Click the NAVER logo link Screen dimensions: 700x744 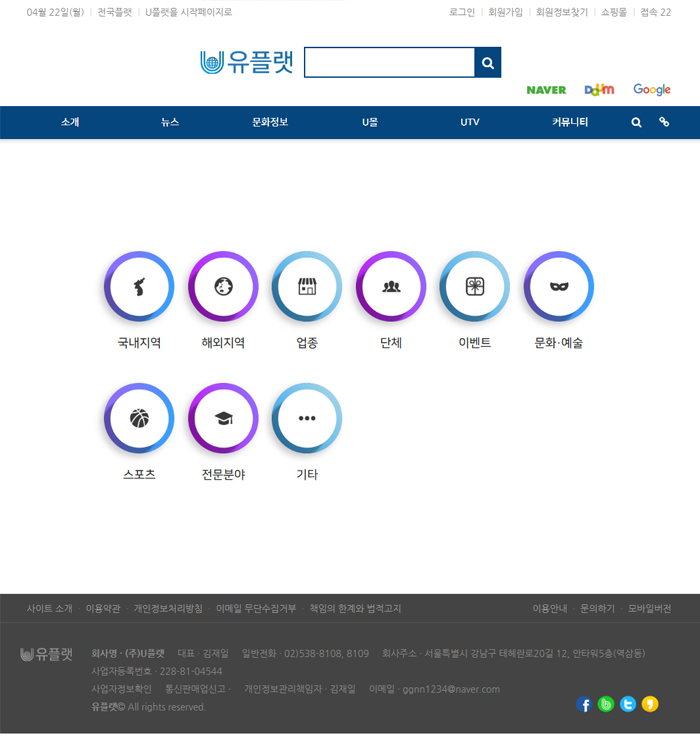(x=546, y=90)
